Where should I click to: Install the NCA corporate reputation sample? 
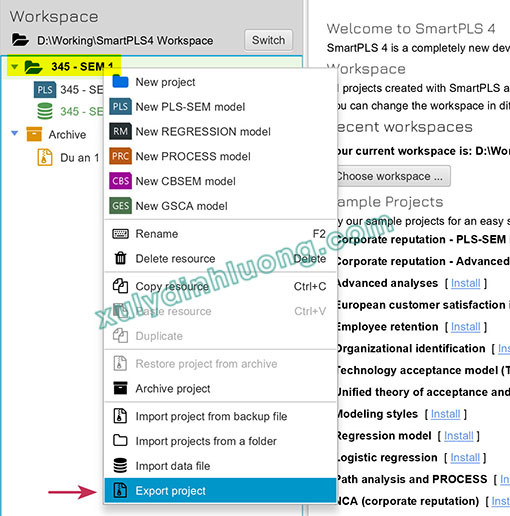click(501, 501)
